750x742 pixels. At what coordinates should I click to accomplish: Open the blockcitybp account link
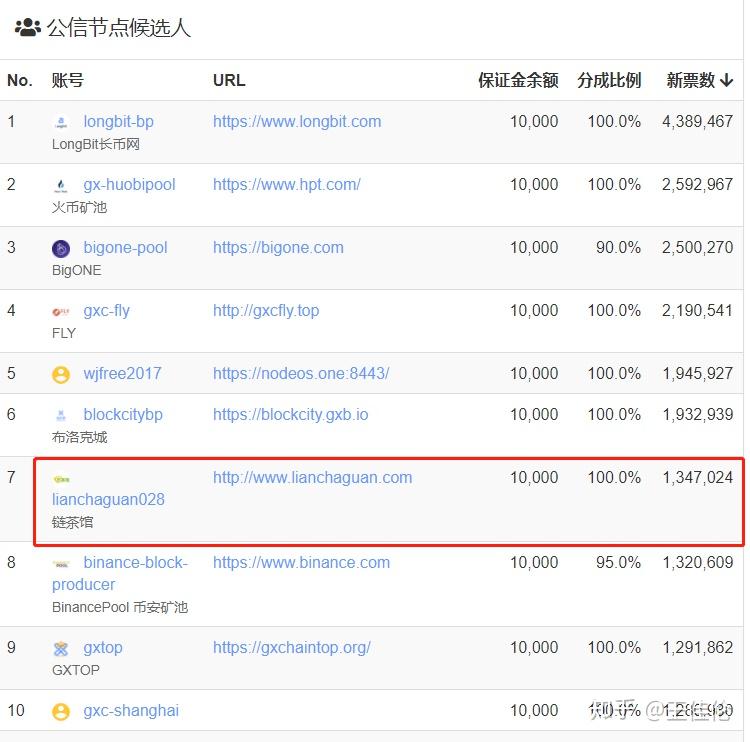tap(123, 415)
